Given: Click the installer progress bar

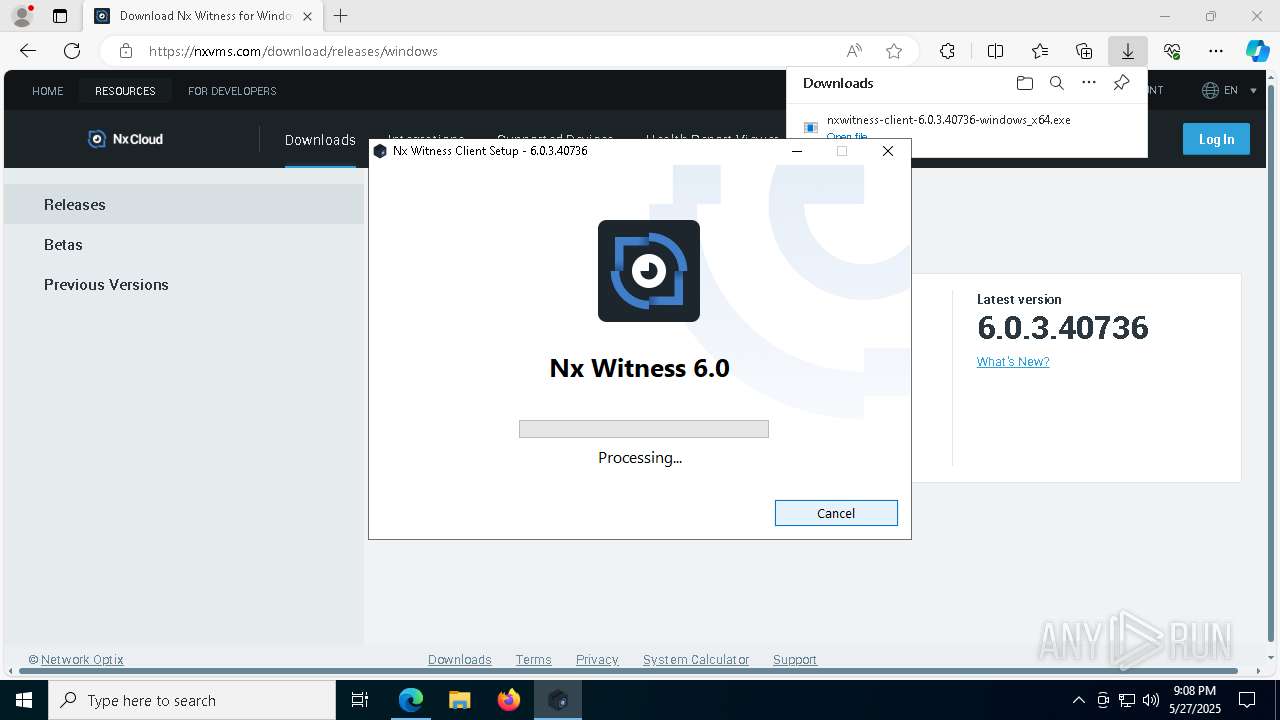Looking at the screenshot, I should [644, 429].
